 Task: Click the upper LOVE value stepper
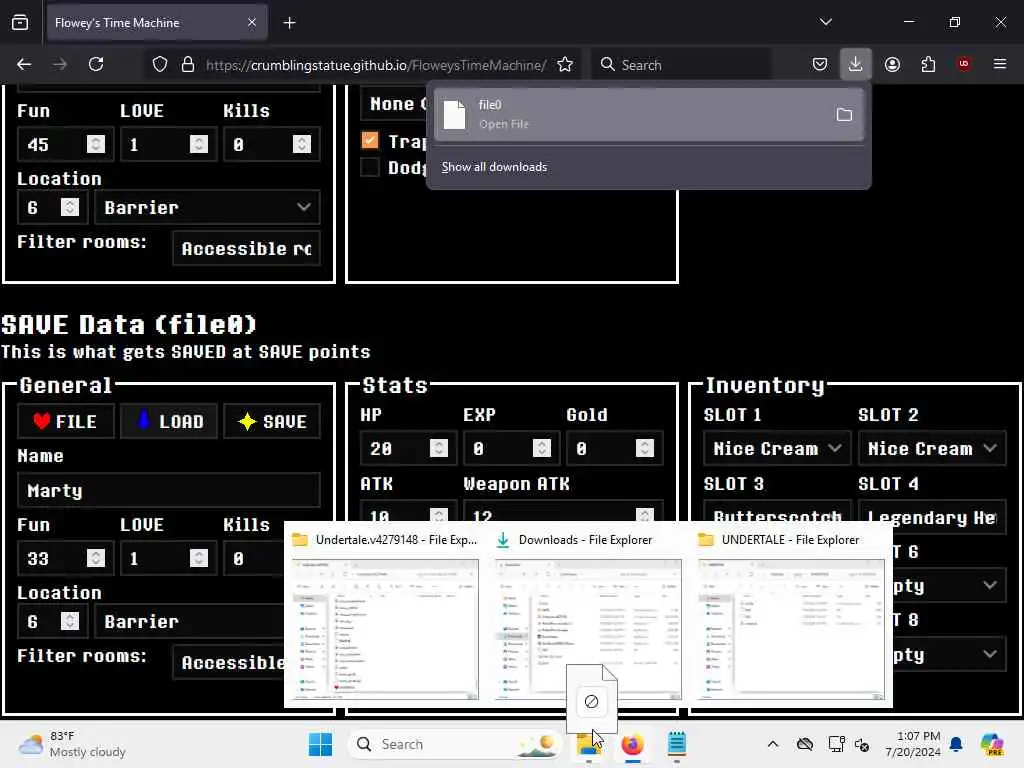199,144
